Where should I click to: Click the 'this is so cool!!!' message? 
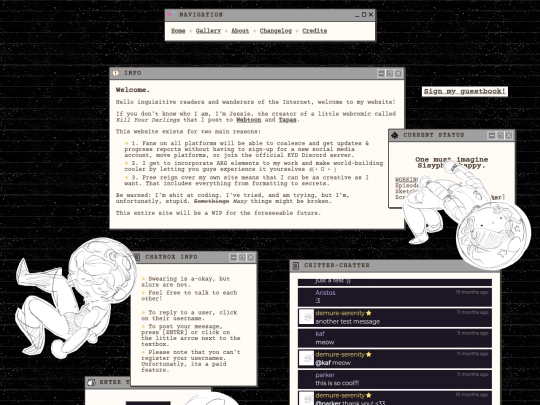point(337,383)
